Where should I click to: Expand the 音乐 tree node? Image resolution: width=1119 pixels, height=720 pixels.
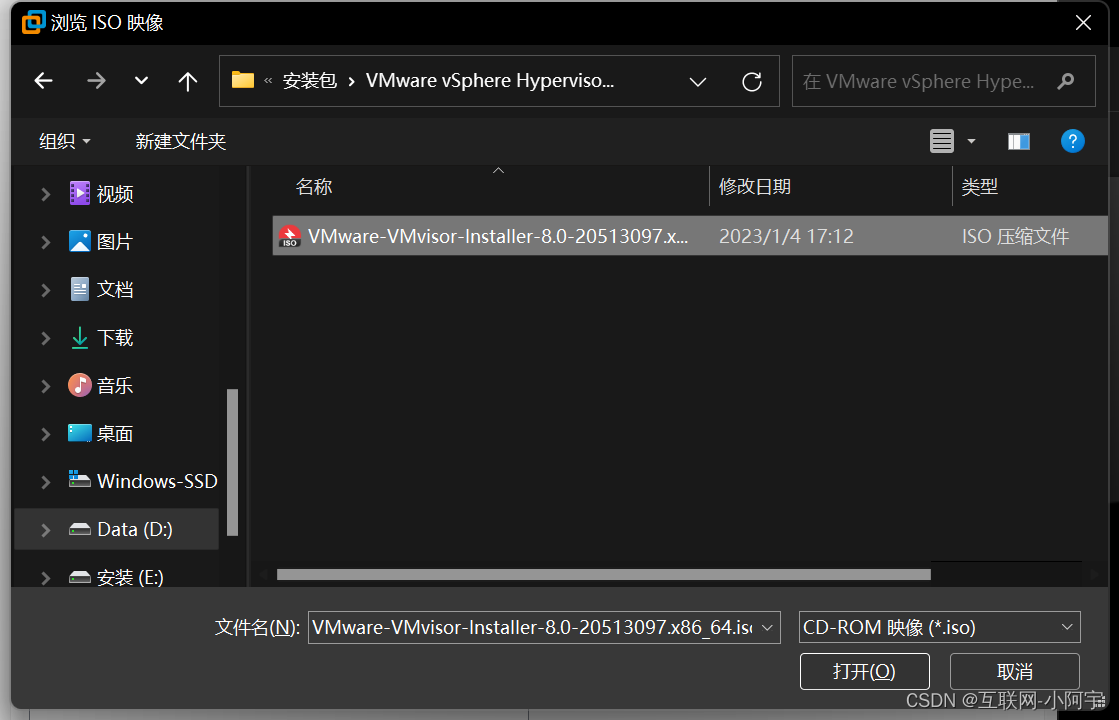46,386
